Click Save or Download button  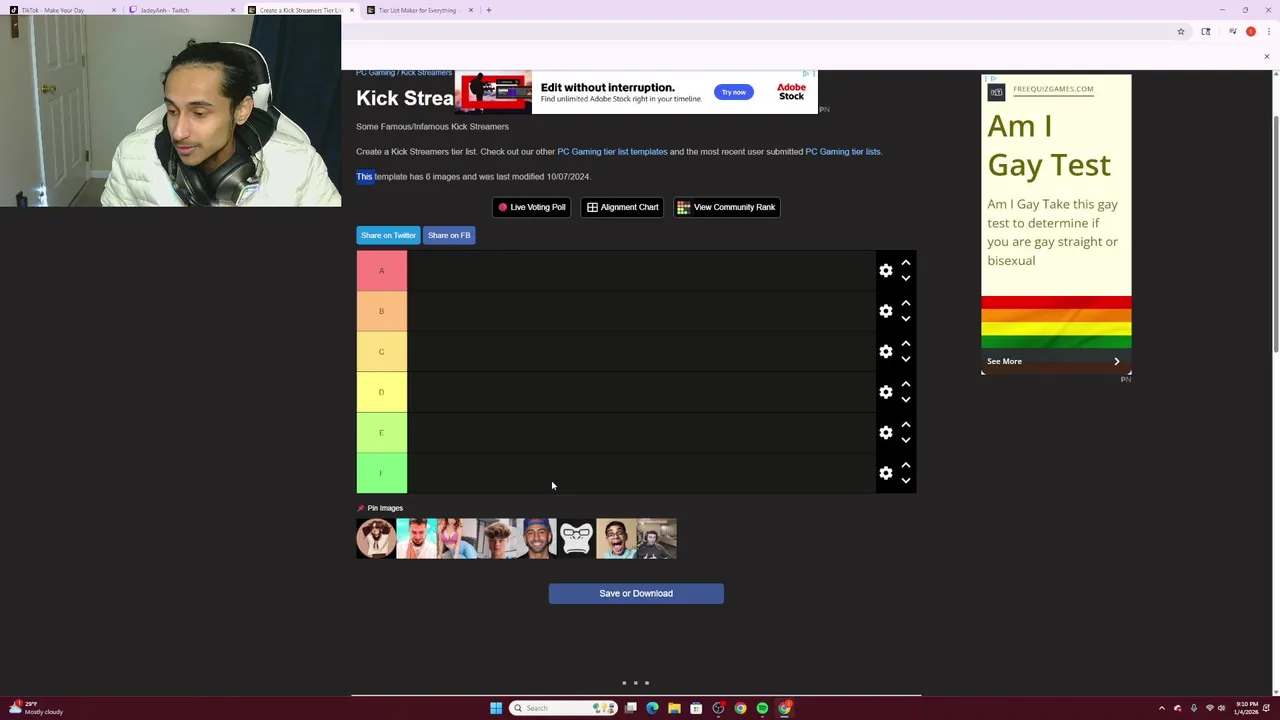(x=636, y=594)
